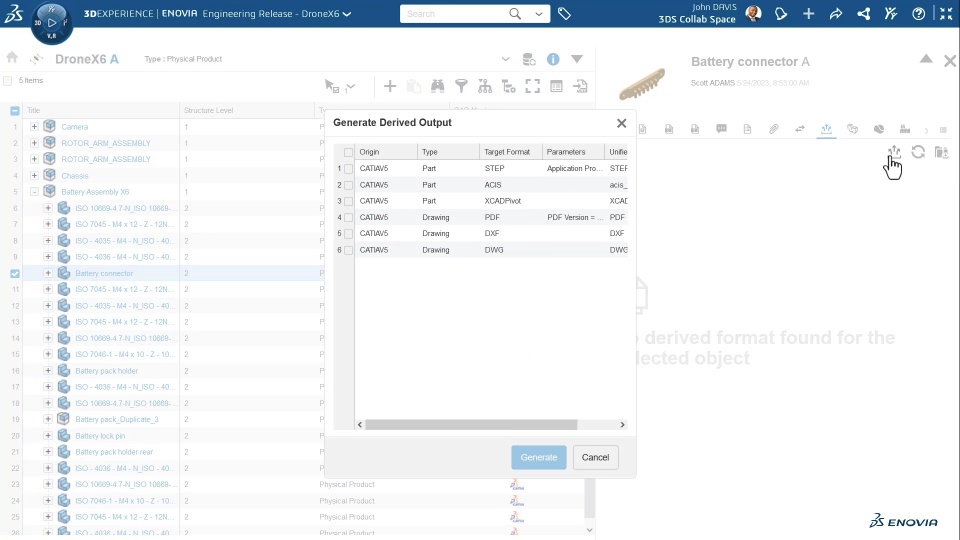Click the information icon in DroneX6 header
Image resolution: width=960 pixels, height=540 pixels.
tap(553, 59)
